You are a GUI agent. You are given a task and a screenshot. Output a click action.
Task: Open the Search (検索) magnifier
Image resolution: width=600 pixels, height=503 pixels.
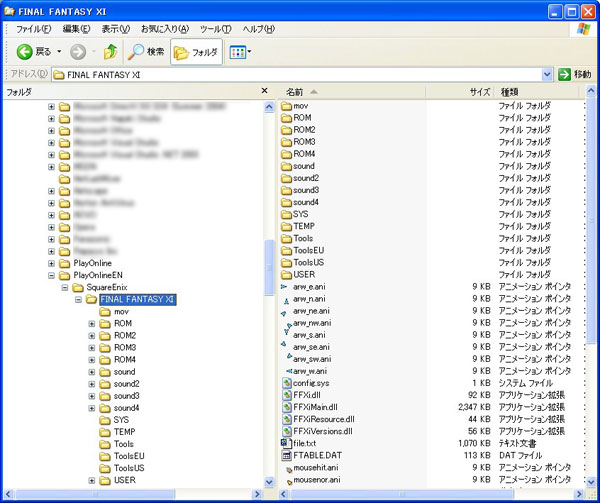(x=135, y=52)
